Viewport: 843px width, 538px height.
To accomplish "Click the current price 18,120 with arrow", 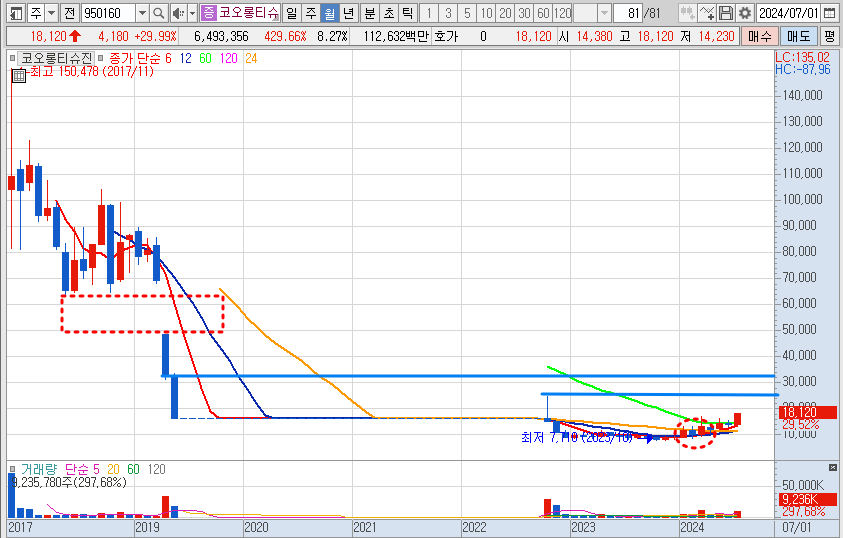I will (x=55, y=37).
